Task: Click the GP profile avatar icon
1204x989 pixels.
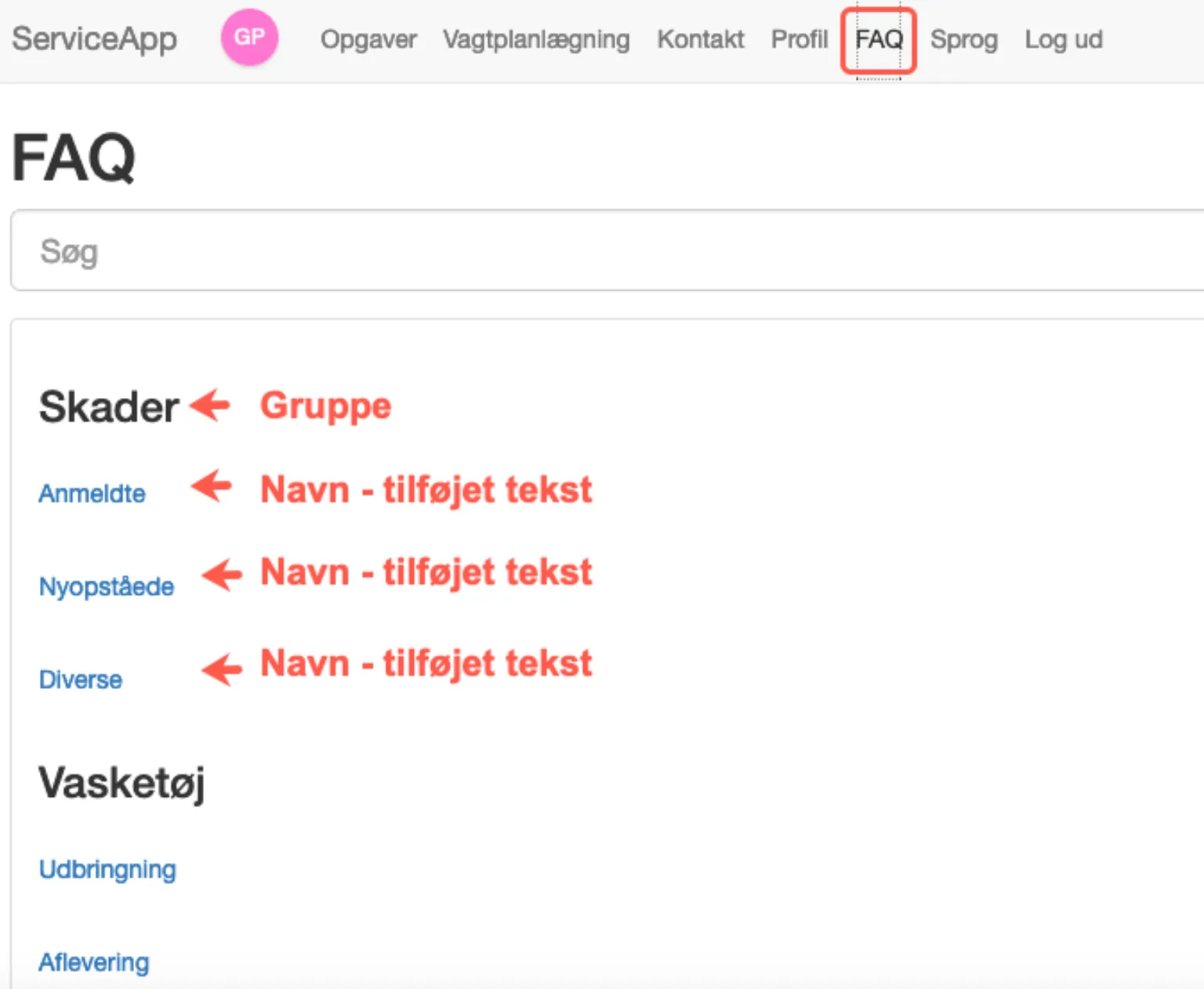Action: (x=249, y=37)
